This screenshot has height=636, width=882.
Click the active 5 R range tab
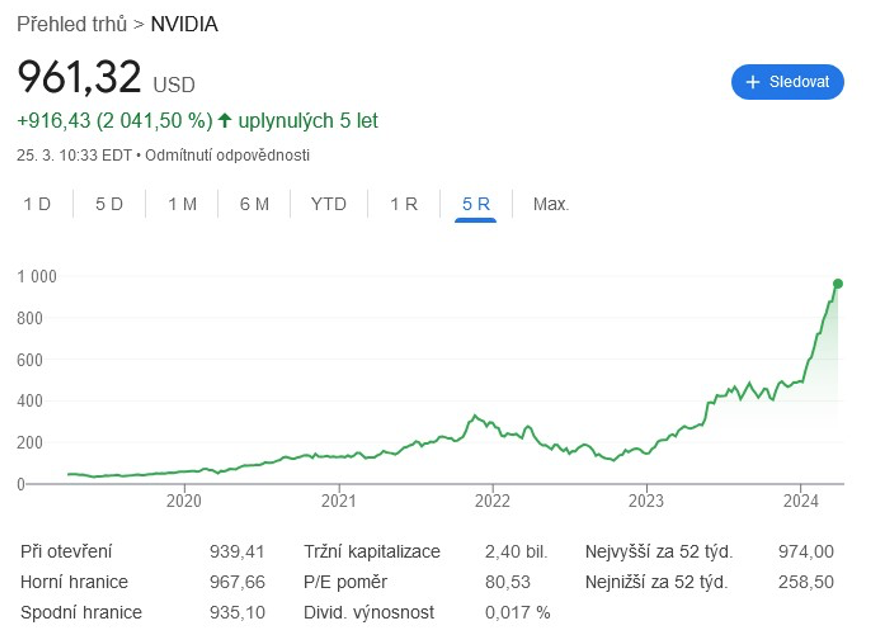(476, 204)
